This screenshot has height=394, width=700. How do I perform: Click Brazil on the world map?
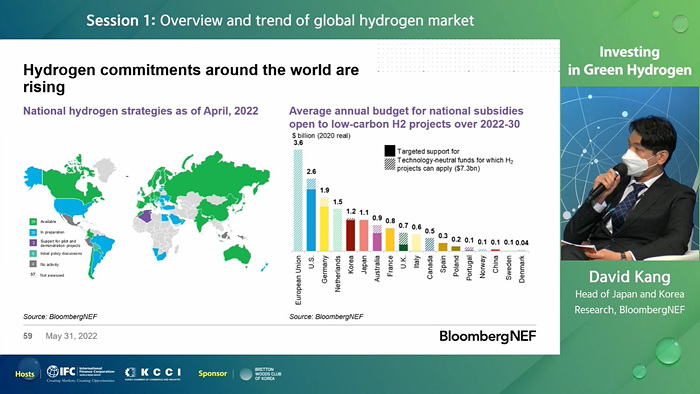(104, 247)
